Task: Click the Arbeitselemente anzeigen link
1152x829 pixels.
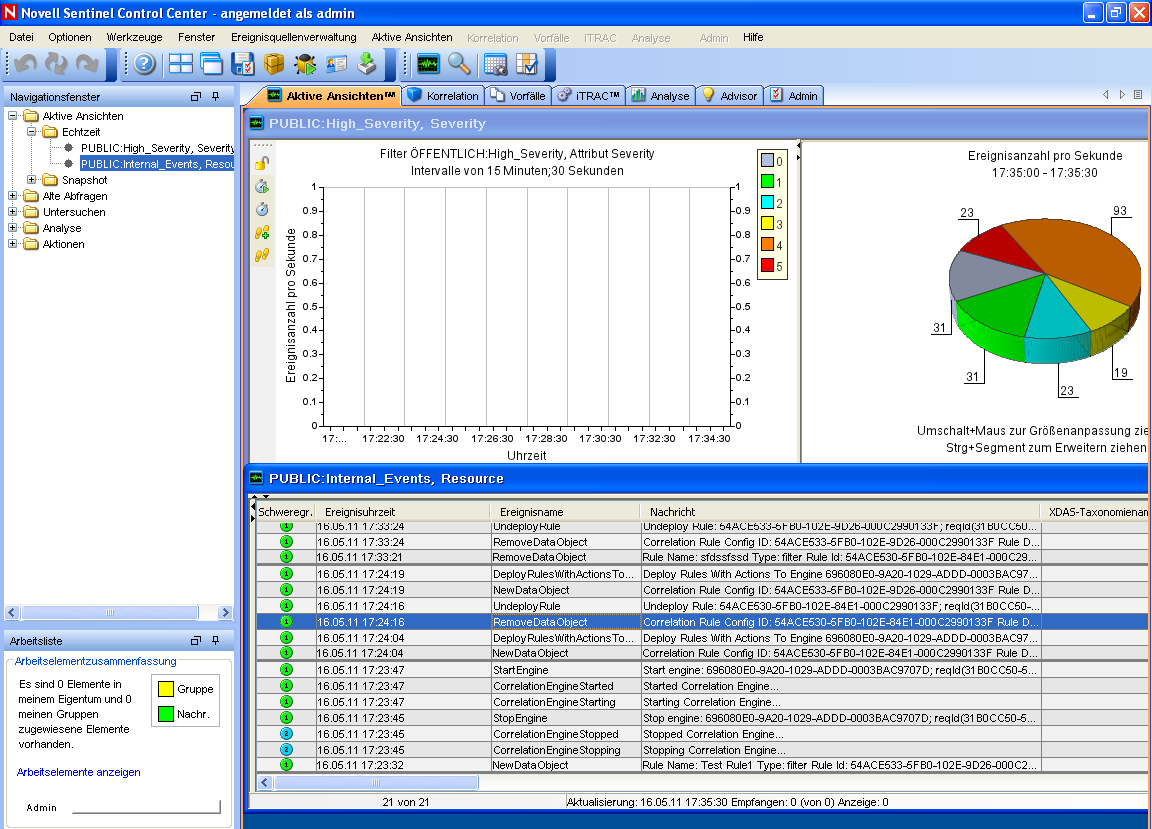Action: (x=78, y=772)
